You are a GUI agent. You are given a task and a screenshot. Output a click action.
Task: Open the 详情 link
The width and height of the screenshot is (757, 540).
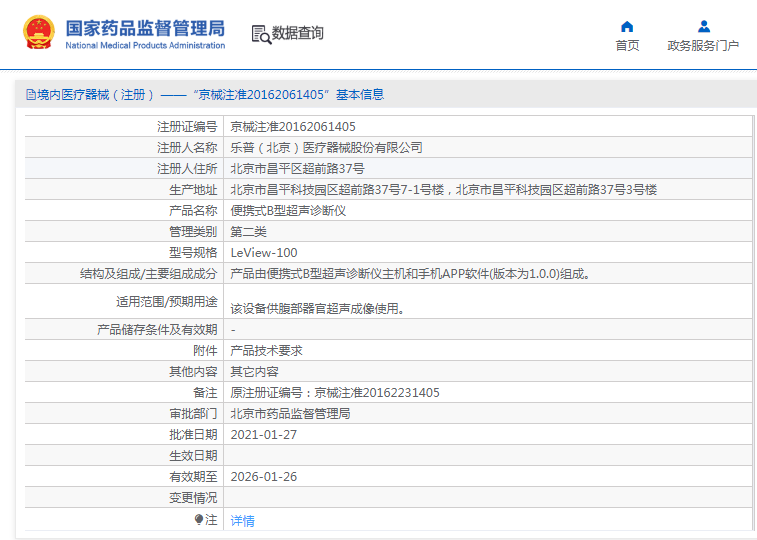click(x=242, y=521)
